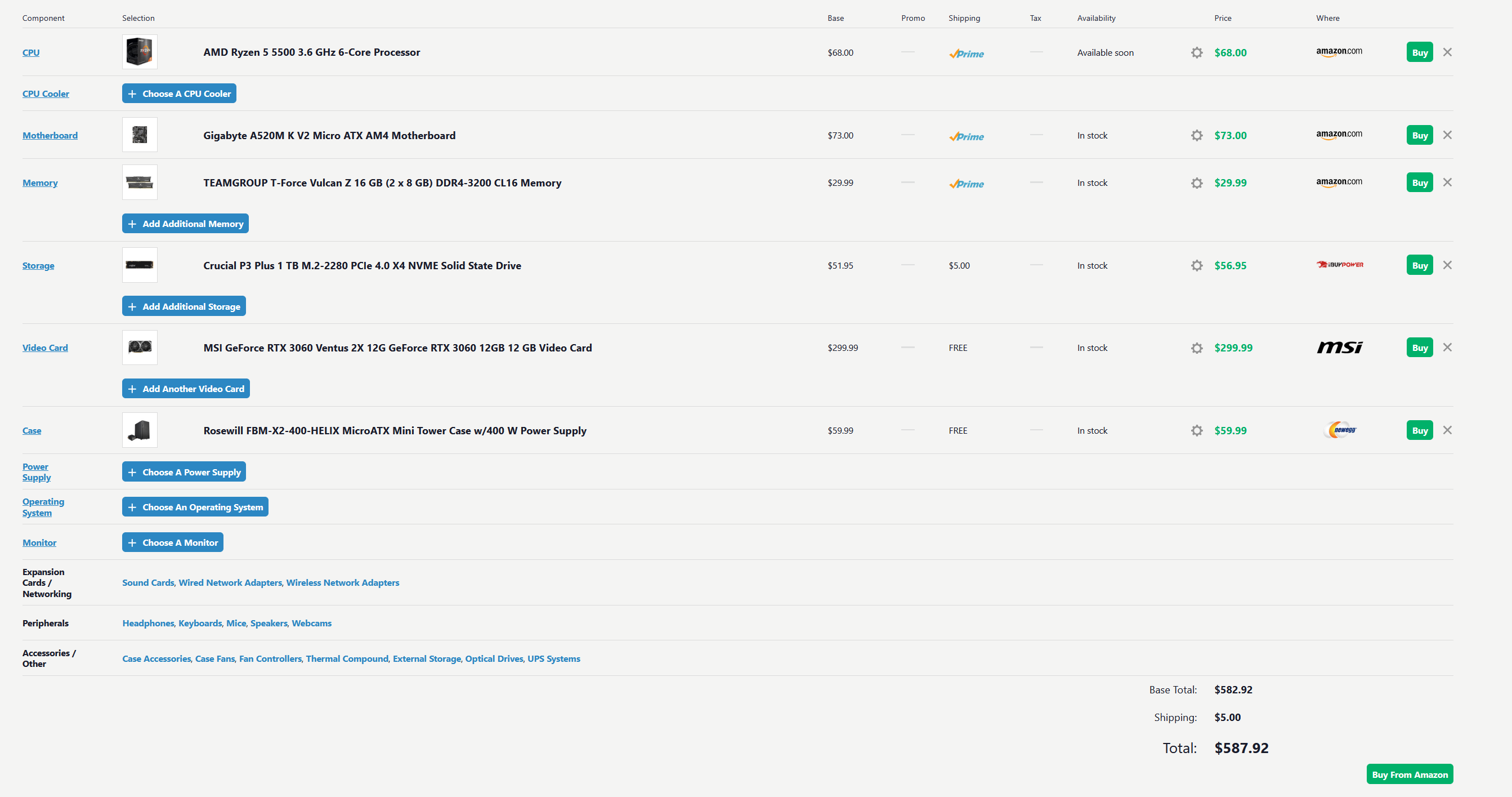Open the Keyboards peripherals link
Screen dimensions: 1512x797
pyautogui.click(x=200, y=623)
